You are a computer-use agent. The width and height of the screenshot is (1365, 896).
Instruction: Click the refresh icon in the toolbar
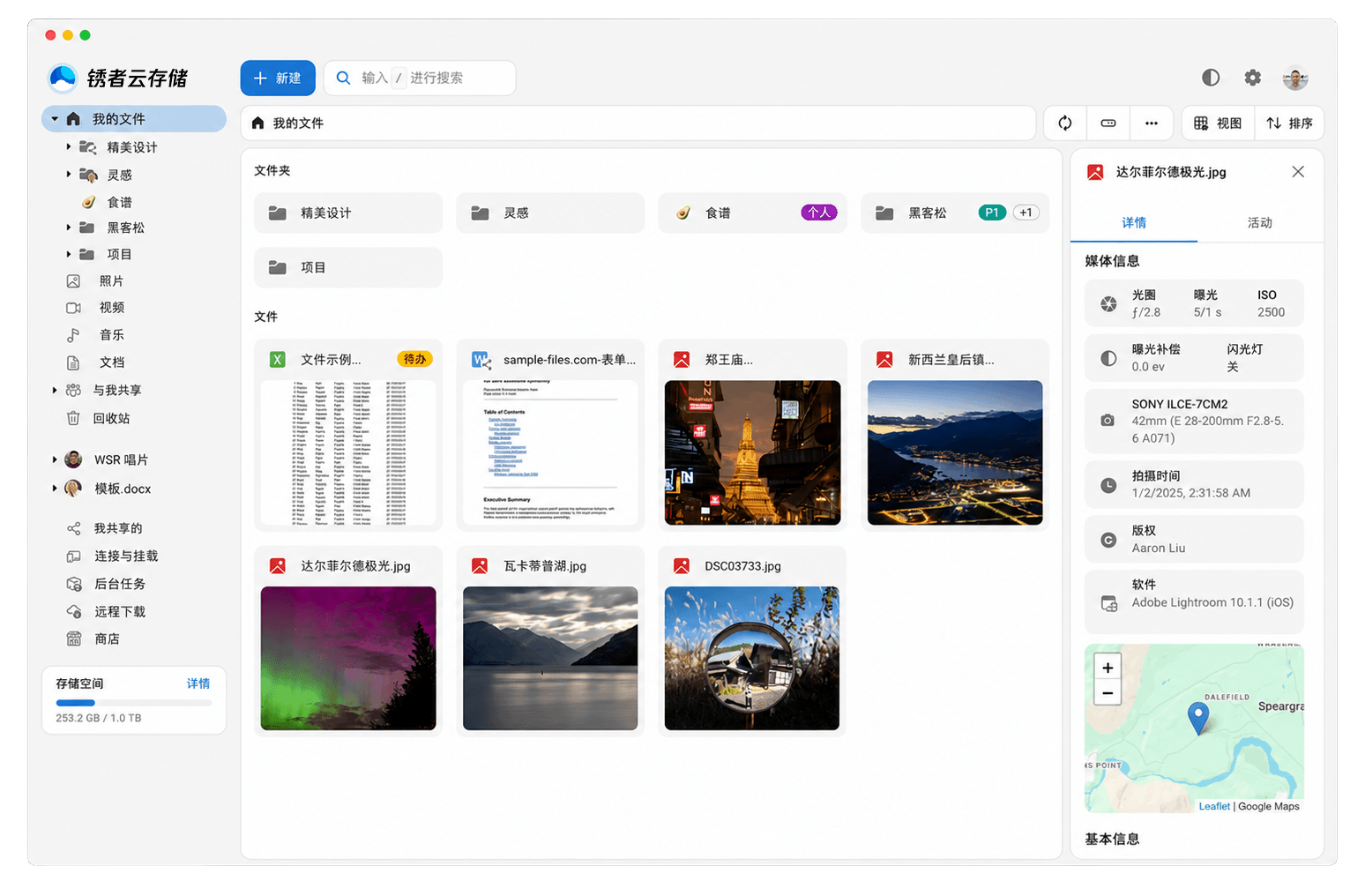pyautogui.click(x=1065, y=123)
